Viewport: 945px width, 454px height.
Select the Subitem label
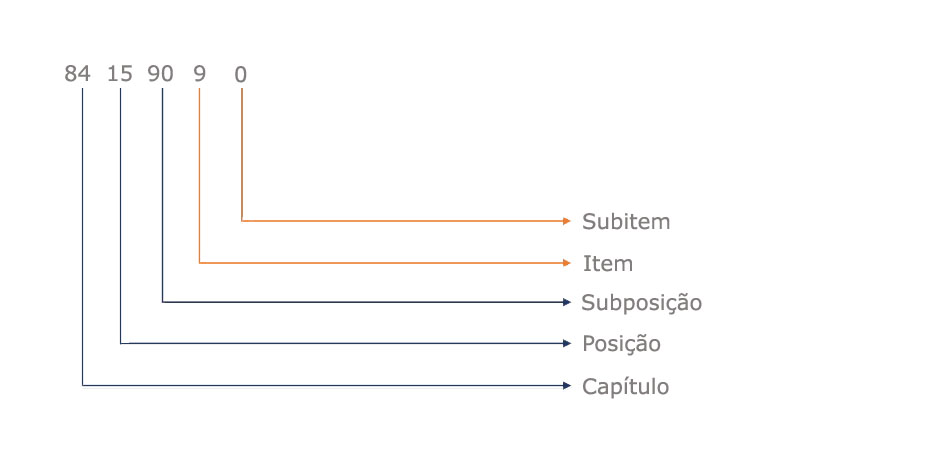pos(626,221)
